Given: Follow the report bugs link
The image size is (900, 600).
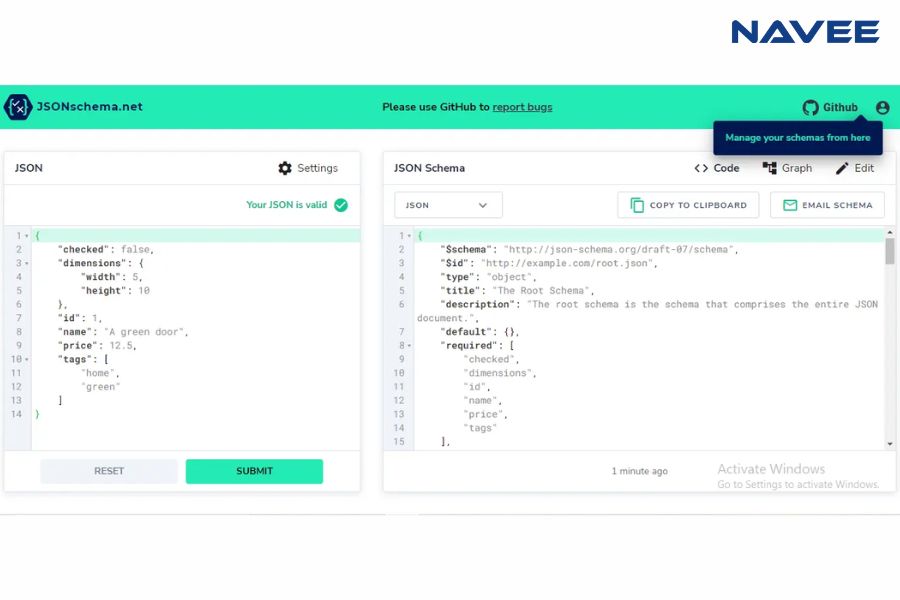Looking at the screenshot, I should point(522,107).
